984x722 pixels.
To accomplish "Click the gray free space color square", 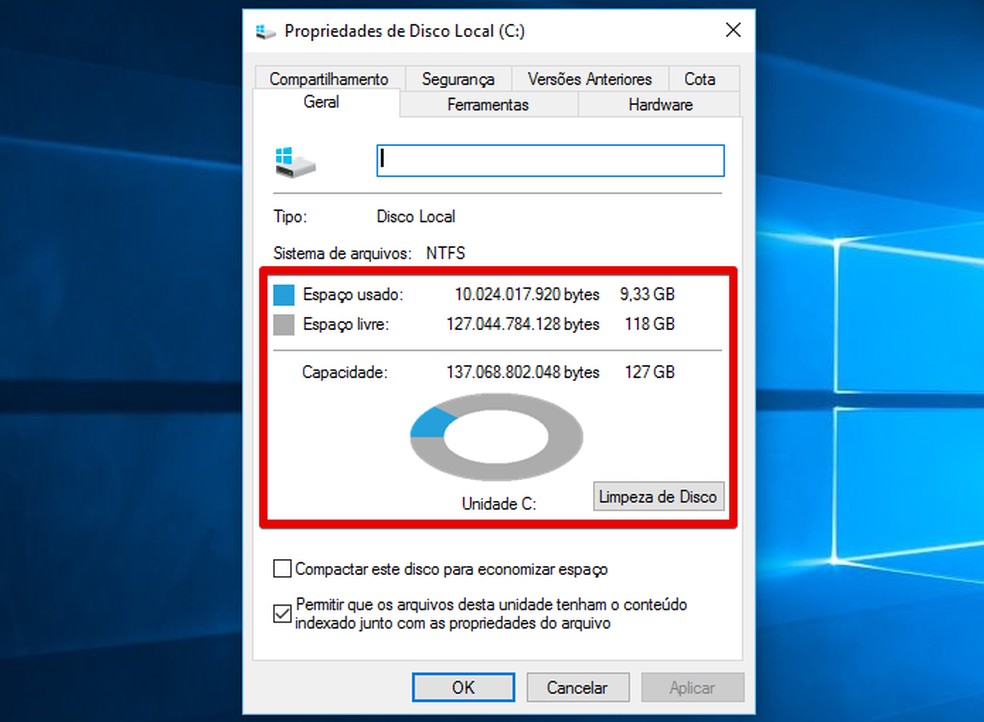I will (284, 325).
